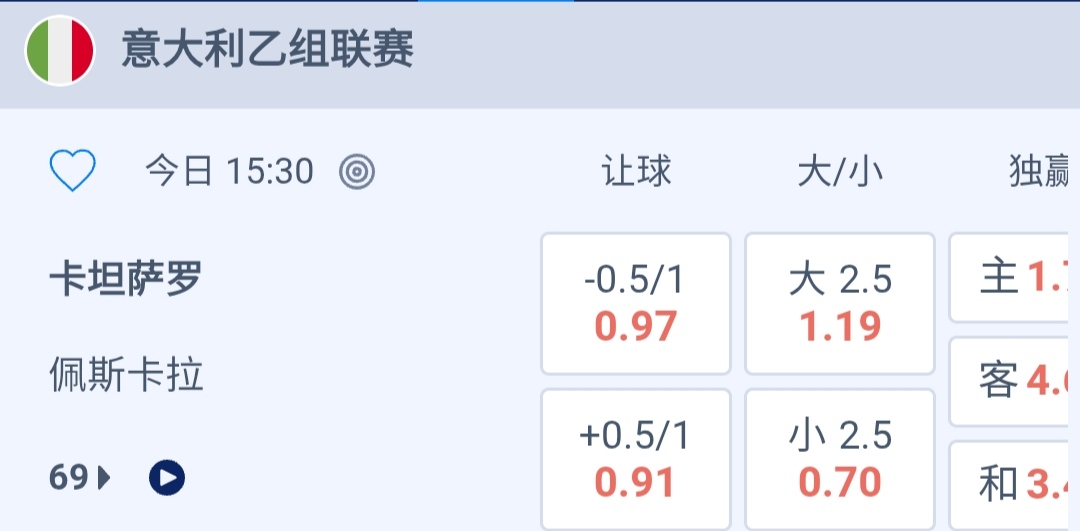Click the small triangle arrow beside 69
The height and width of the screenshot is (531, 1080).
coord(104,479)
